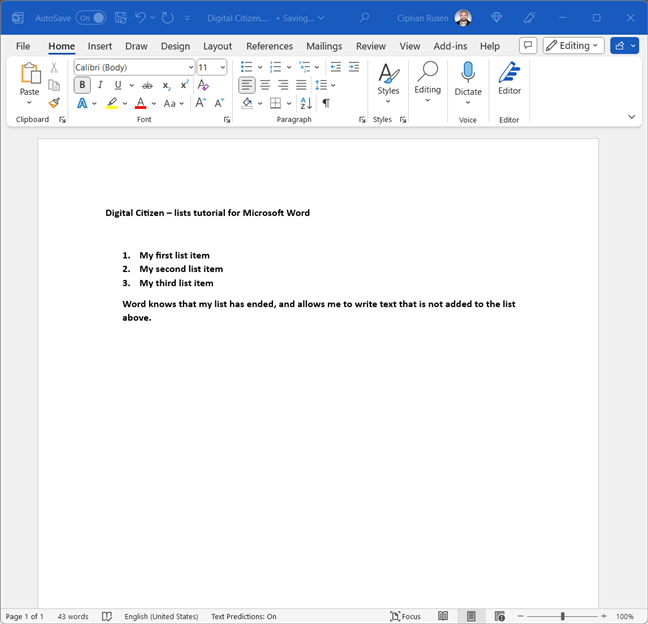Click Text Predictions: On
This screenshot has height=624, width=648.
[244, 616]
